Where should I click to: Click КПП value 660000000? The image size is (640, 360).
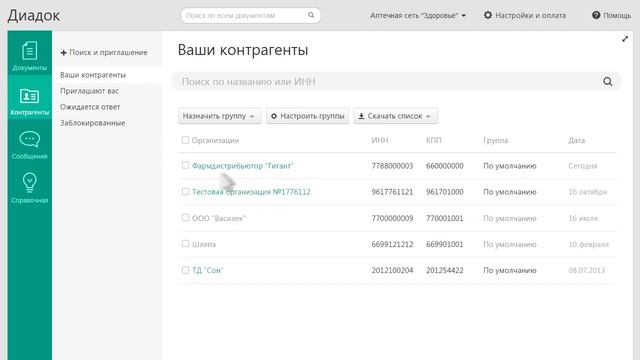[x=444, y=166]
